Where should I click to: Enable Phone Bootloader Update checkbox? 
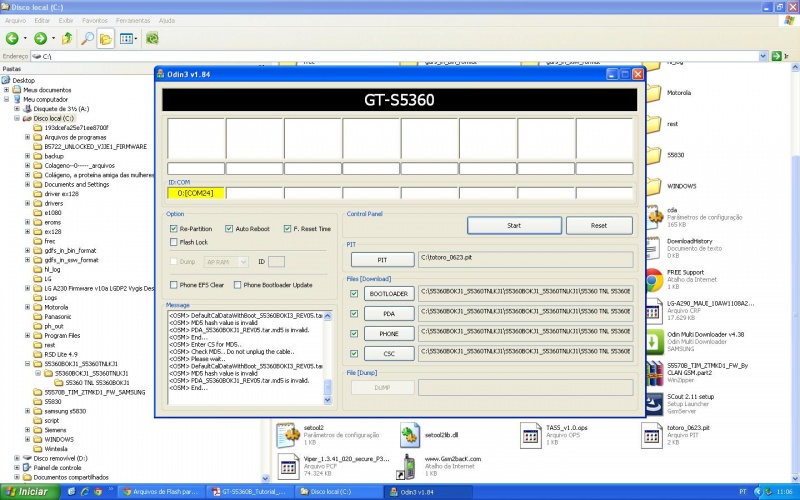coord(237,285)
